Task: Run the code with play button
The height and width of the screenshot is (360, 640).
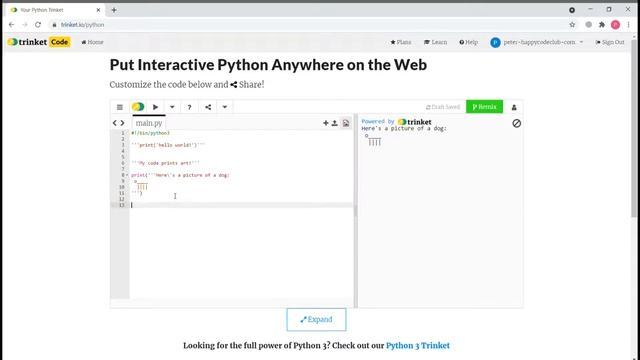Action: point(156,107)
